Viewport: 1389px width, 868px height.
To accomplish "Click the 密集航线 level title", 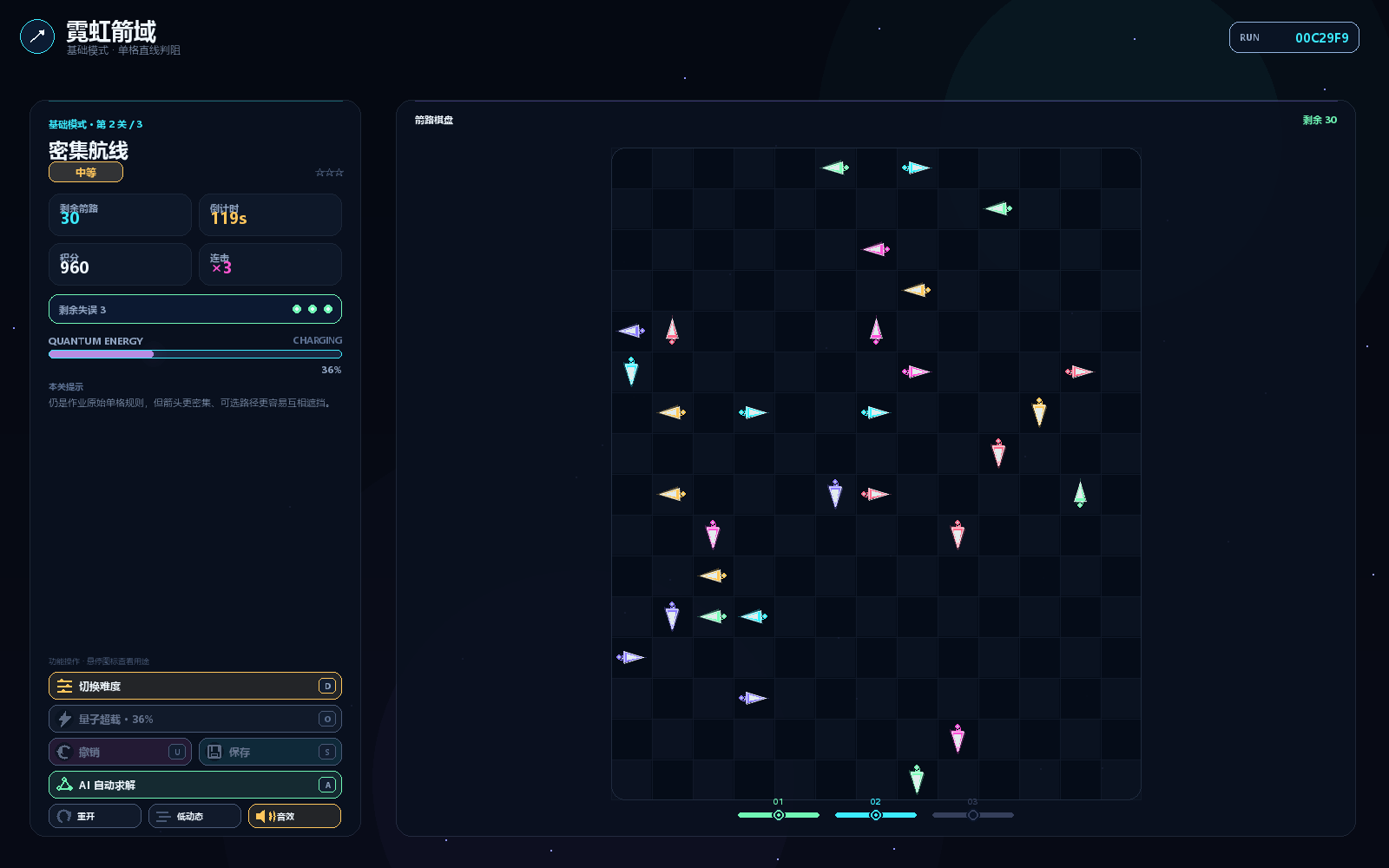I will point(89,150).
